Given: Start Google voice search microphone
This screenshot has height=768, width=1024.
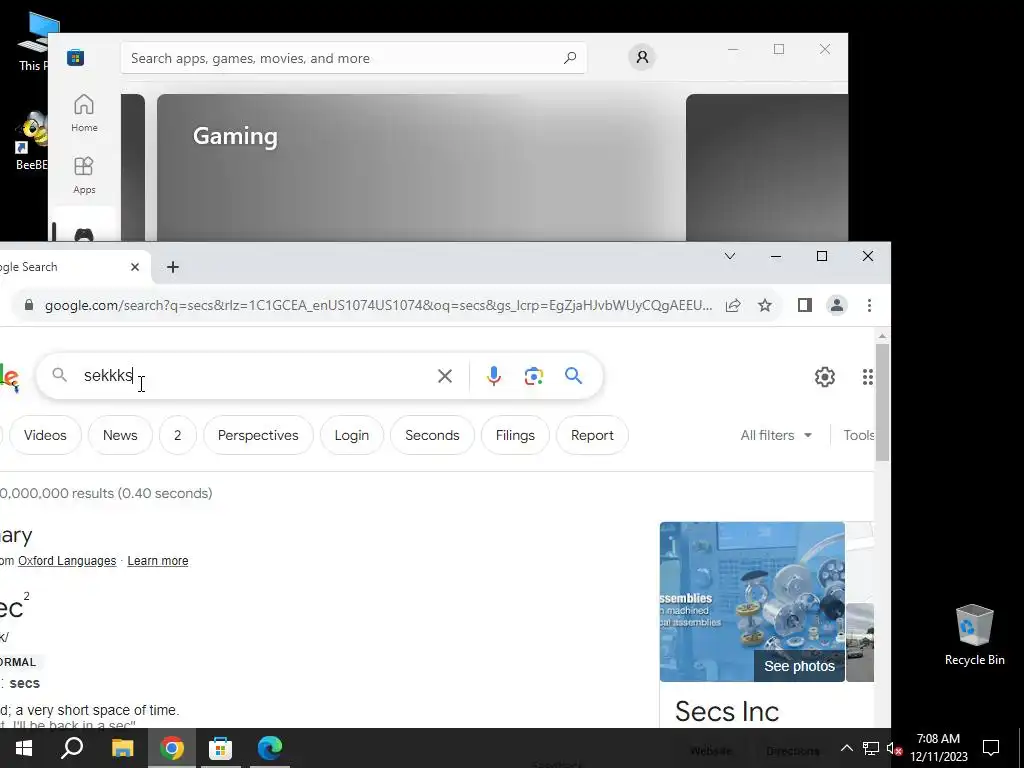Looking at the screenshot, I should pos(494,376).
